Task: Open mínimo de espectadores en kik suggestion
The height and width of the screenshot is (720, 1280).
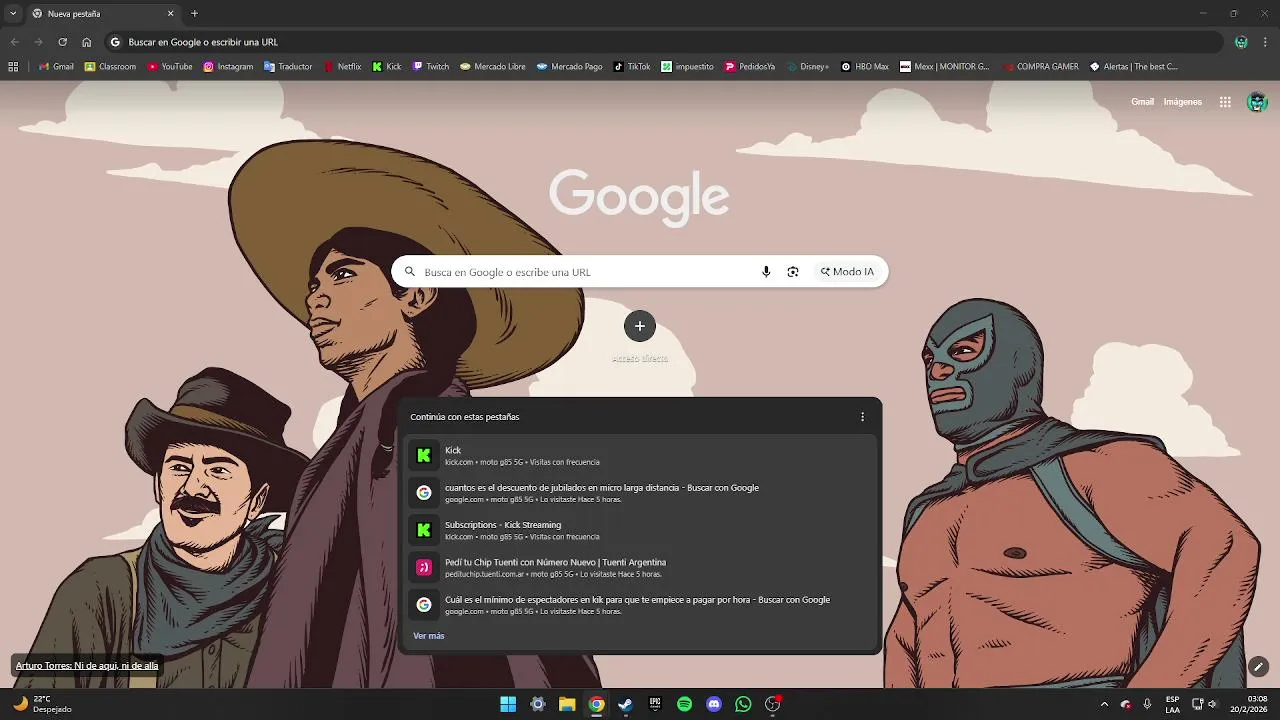Action: pyautogui.click(x=640, y=605)
